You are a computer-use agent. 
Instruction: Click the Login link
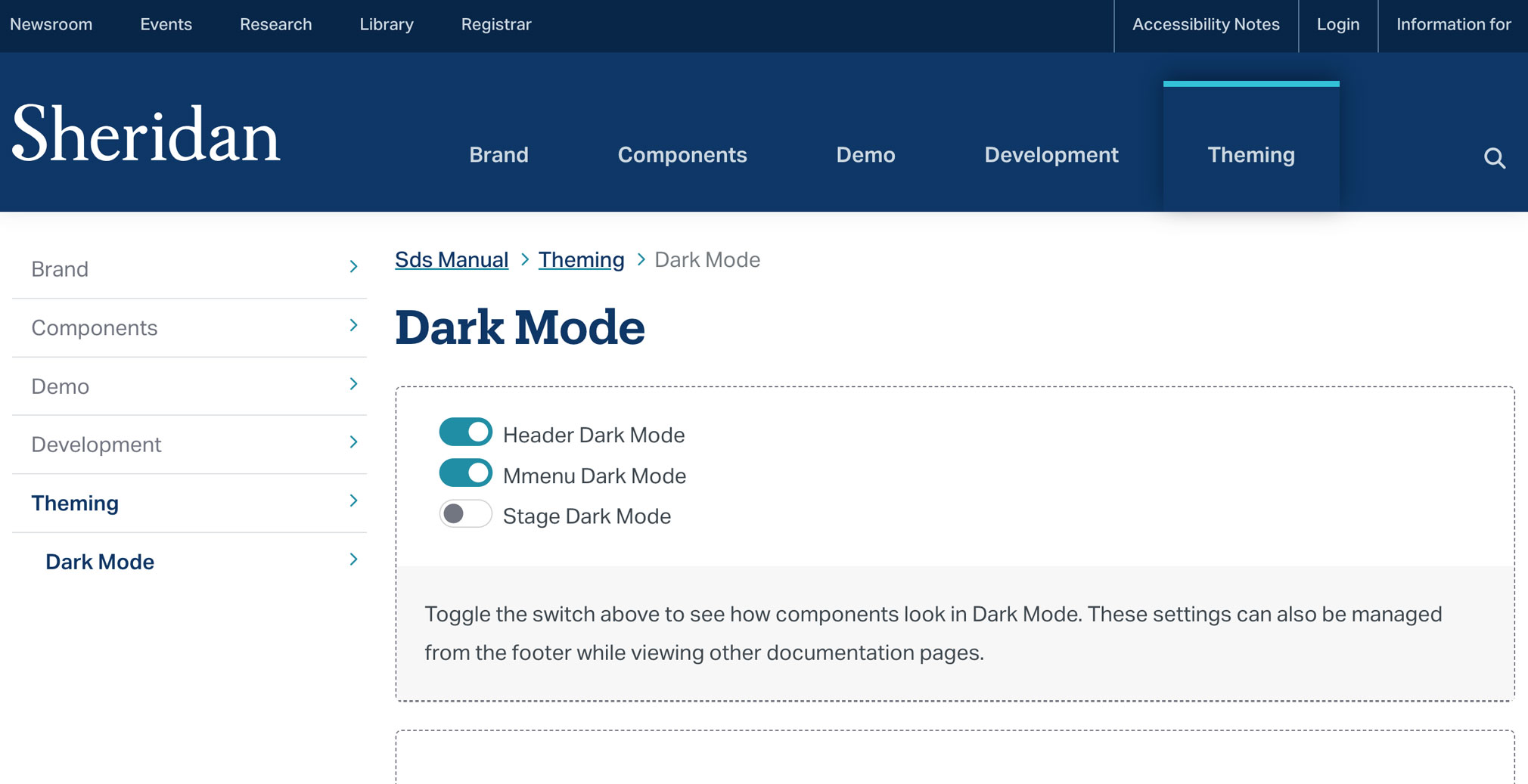tap(1338, 24)
